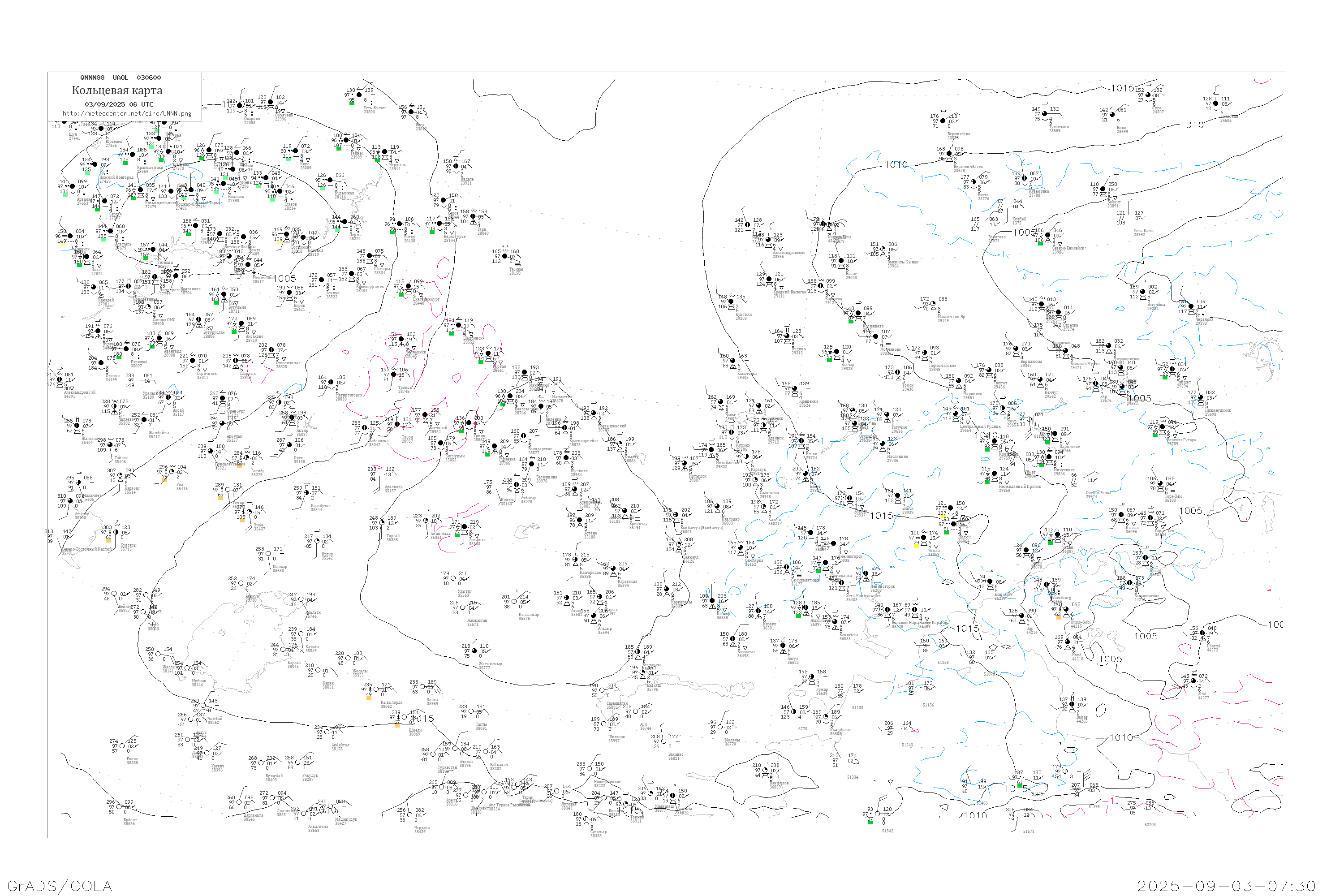
Task: Click orange square near Omno-Gobi station
Action: click(1059, 617)
